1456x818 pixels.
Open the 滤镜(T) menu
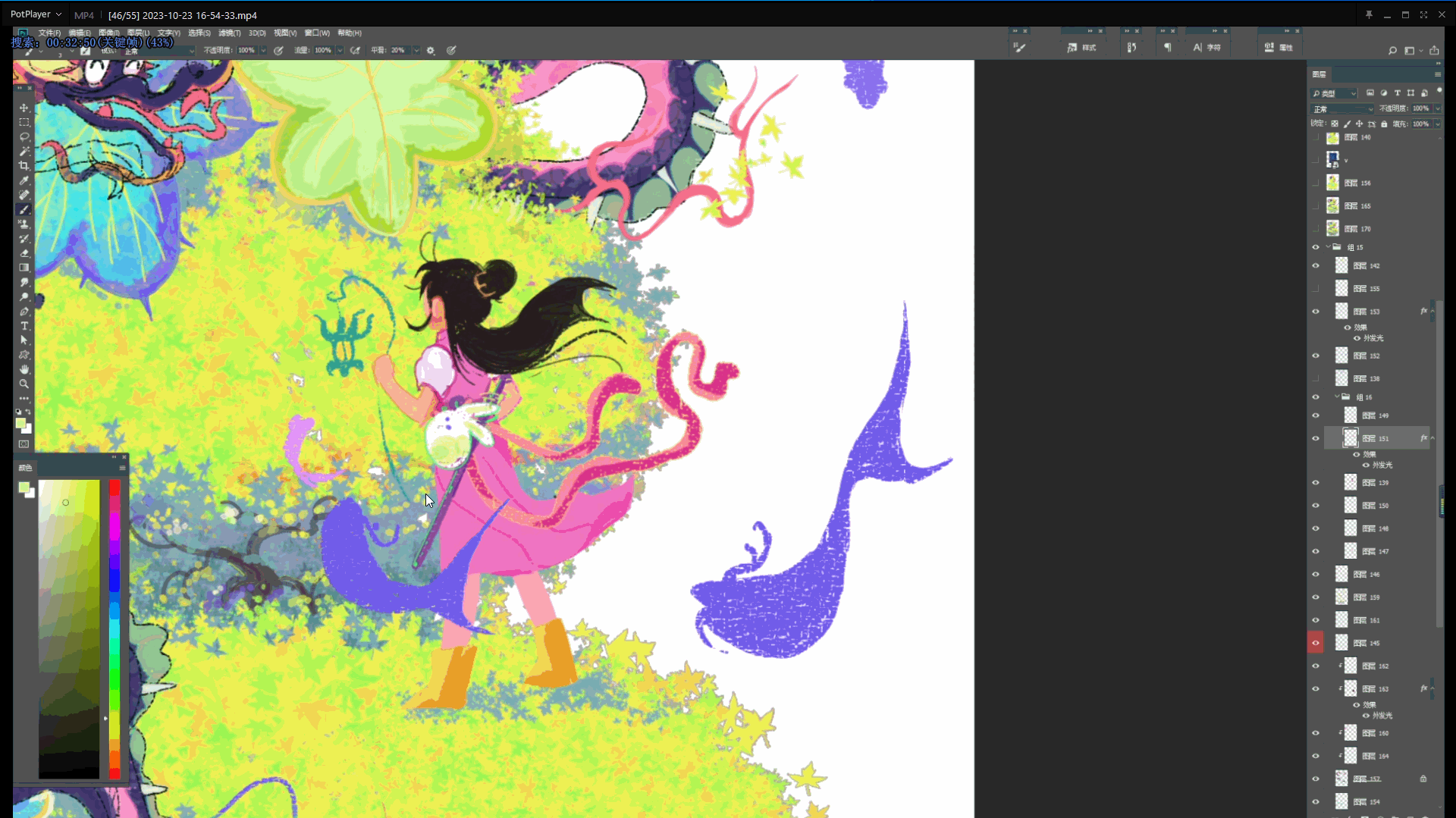230,33
